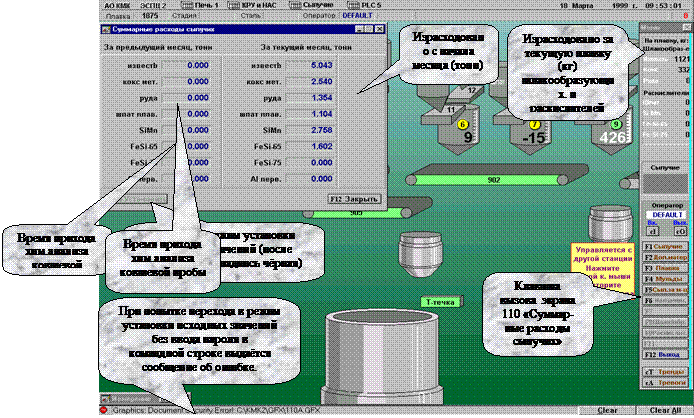Open F3 Плавка screen from side panel

(665, 268)
